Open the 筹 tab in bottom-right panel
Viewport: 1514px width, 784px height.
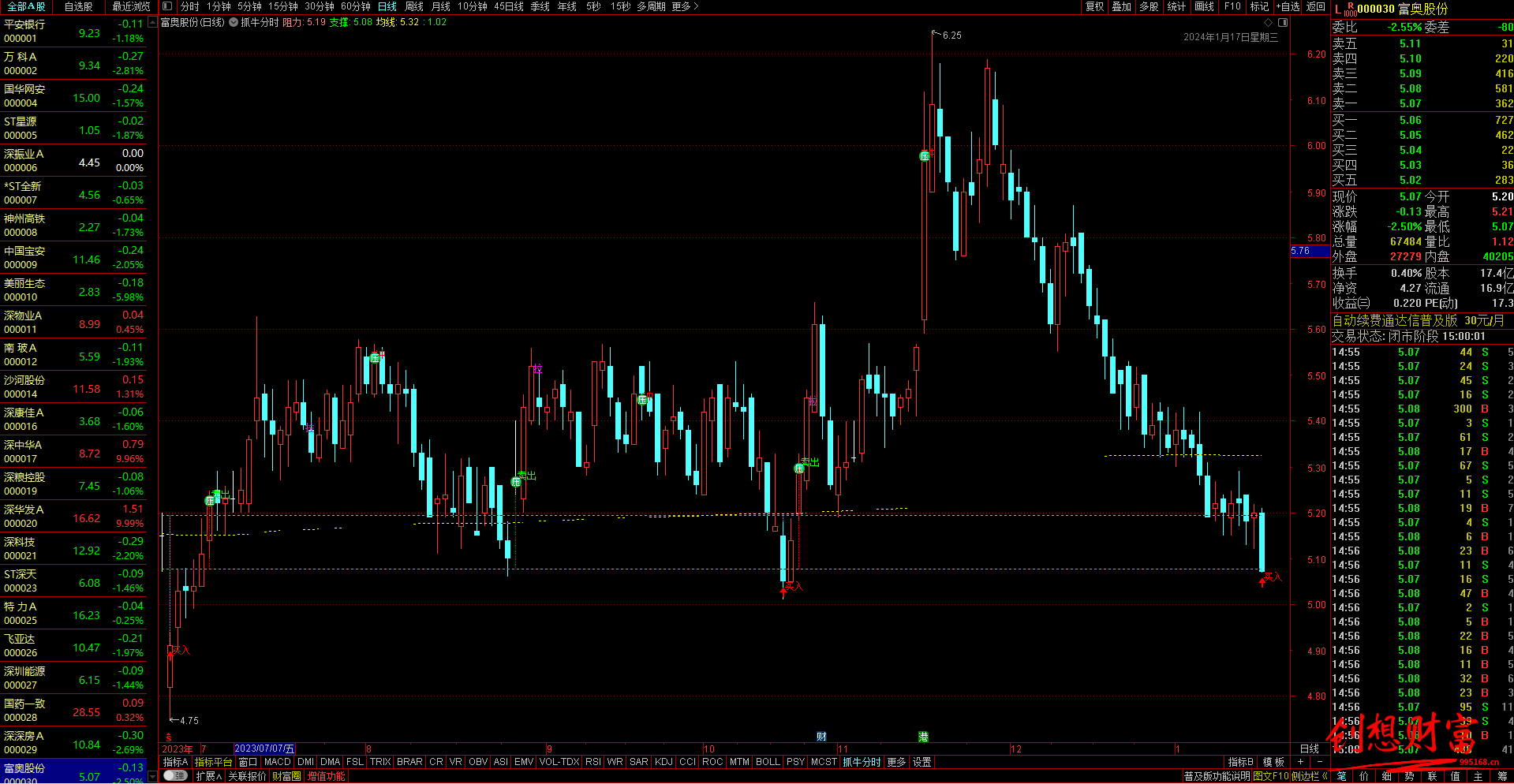click(x=1501, y=777)
